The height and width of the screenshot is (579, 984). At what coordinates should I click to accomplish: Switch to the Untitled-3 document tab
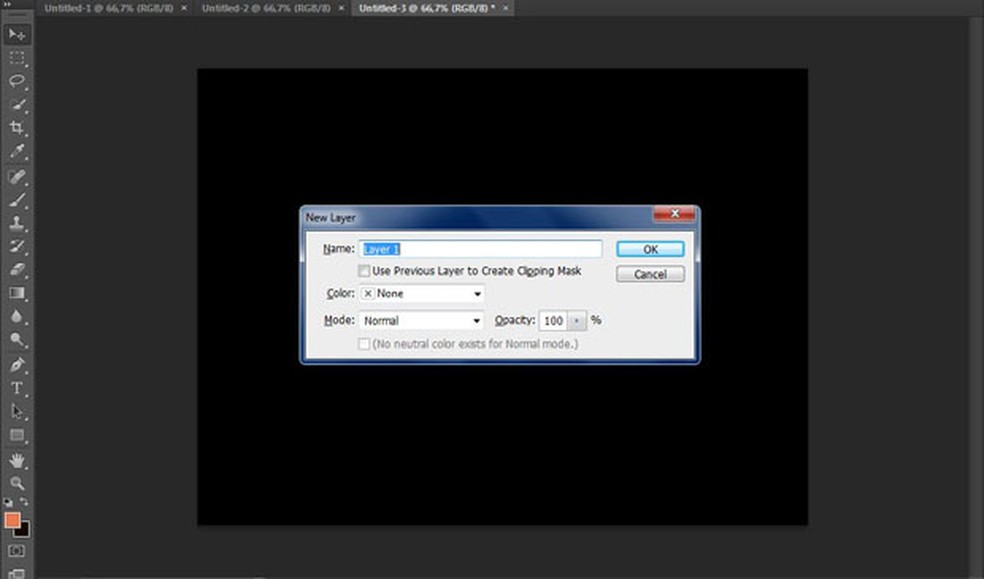coord(427,8)
